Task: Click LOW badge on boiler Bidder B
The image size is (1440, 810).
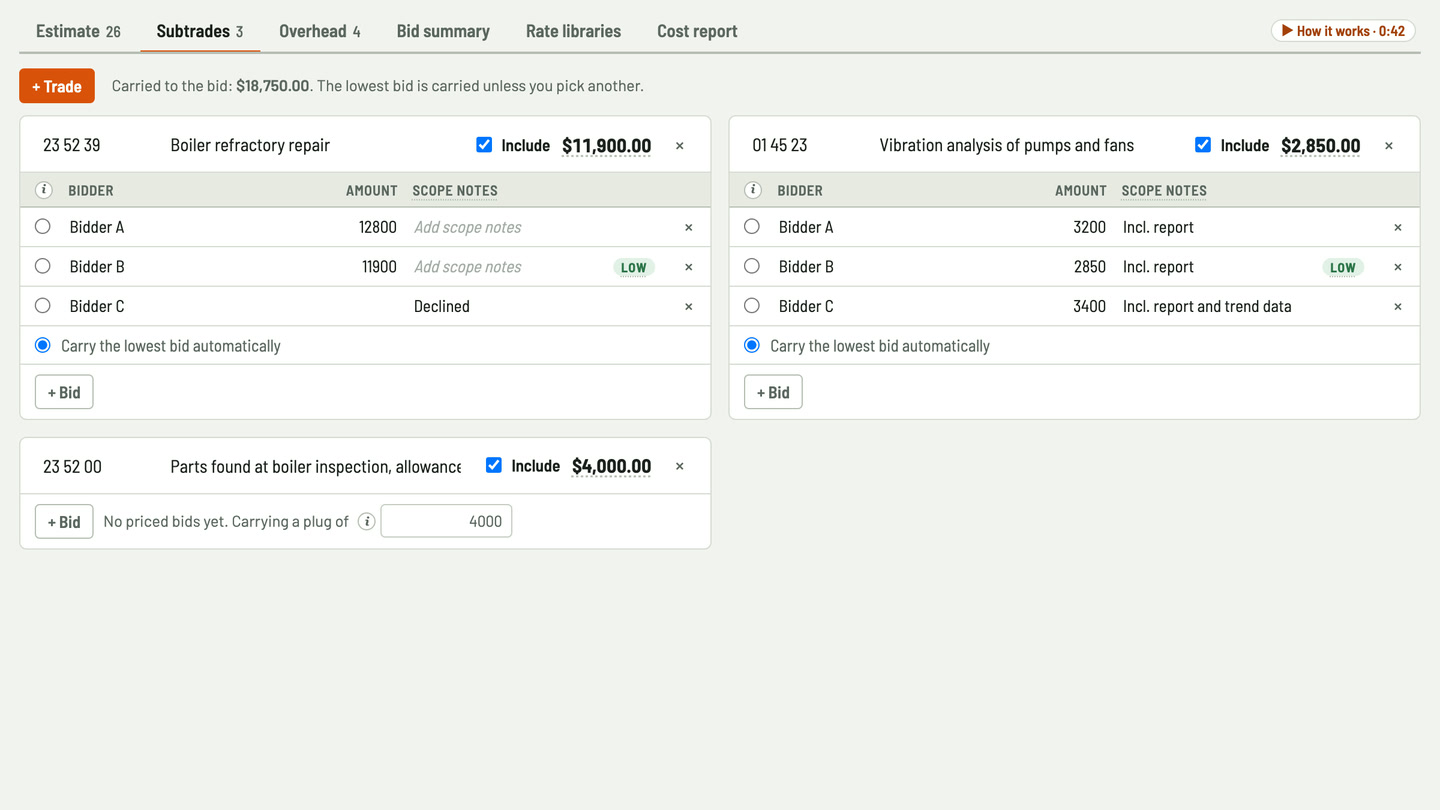Action: coord(634,267)
